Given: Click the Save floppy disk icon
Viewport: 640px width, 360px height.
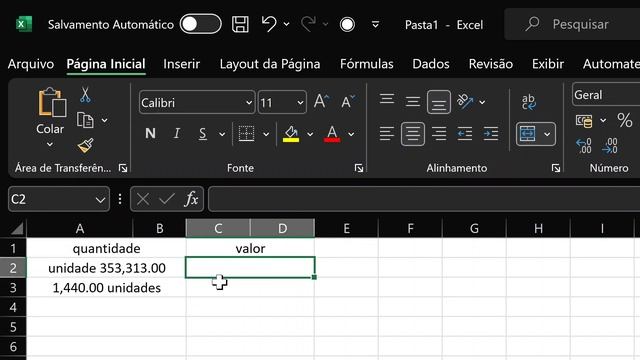Looking at the screenshot, I should 240,24.
